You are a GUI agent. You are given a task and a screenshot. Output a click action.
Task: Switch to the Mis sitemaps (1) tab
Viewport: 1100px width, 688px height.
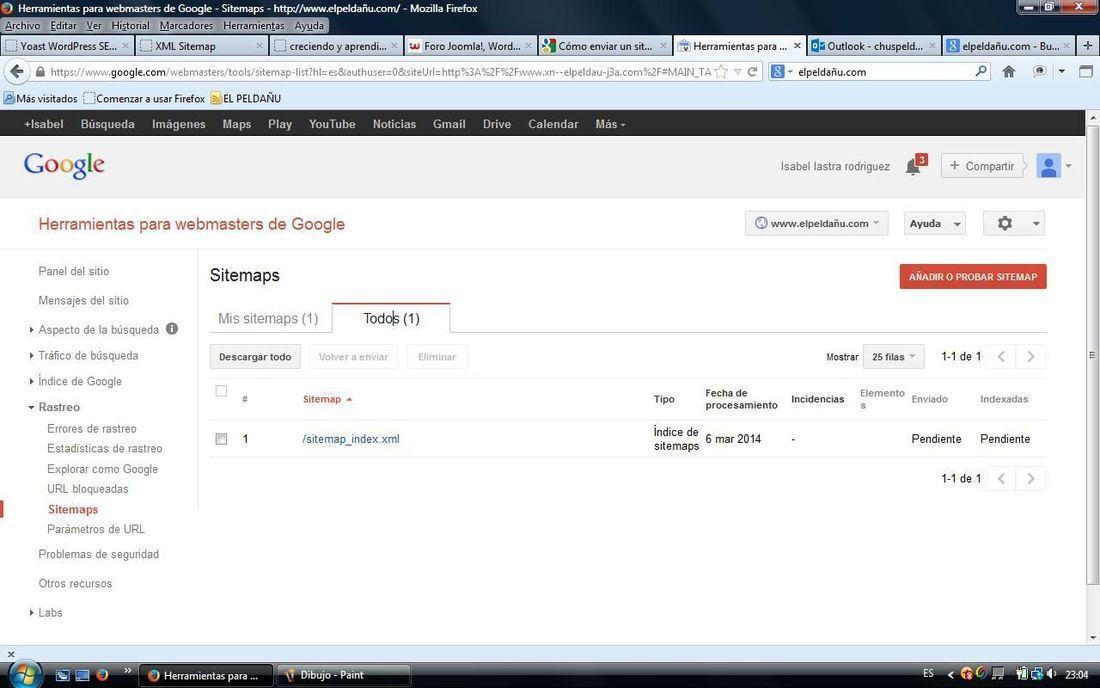268,318
